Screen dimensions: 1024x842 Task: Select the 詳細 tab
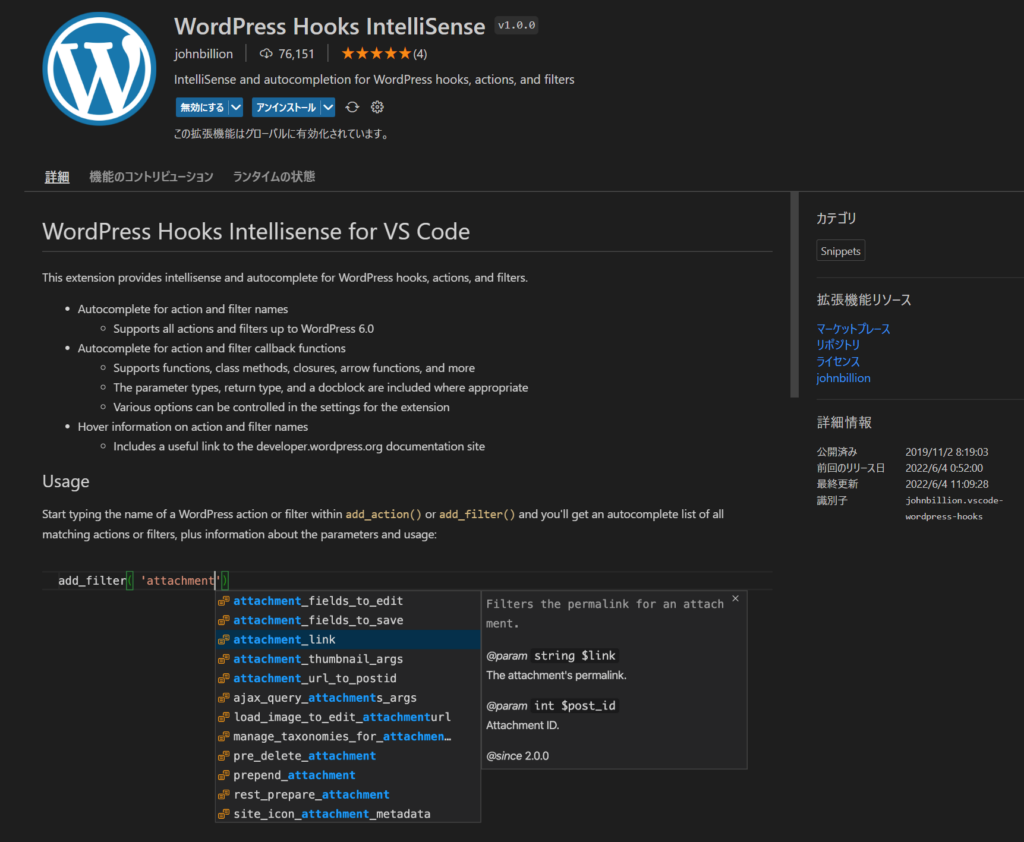click(57, 177)
